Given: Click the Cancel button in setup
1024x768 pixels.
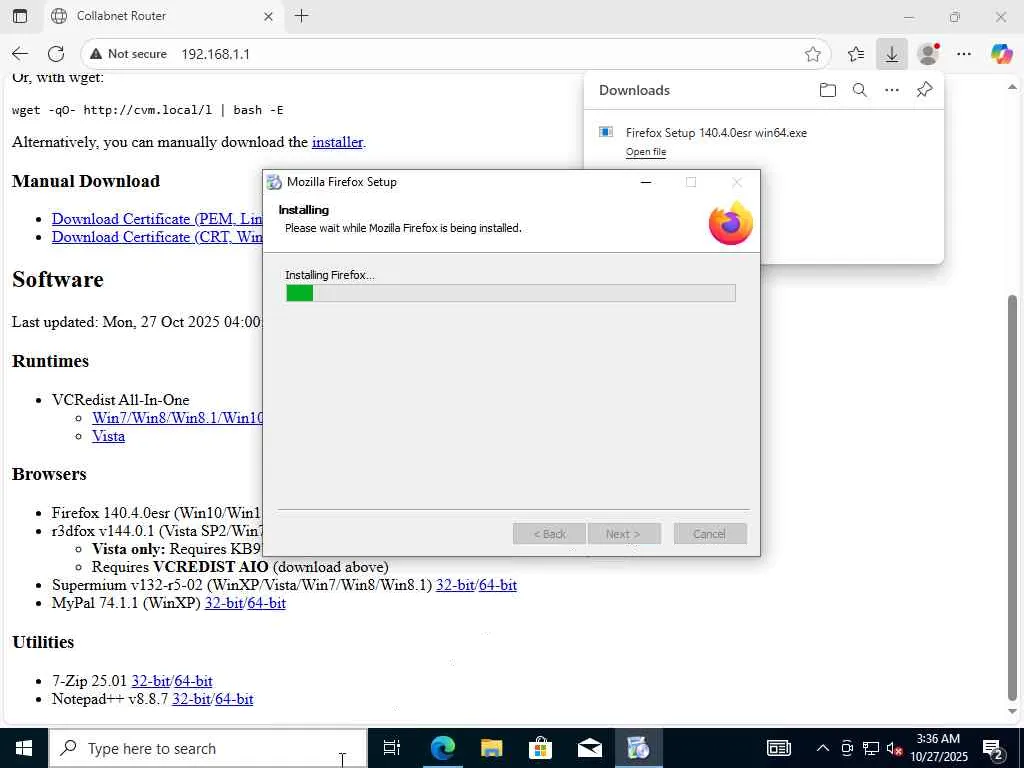Looking at the screenshot, I should click(x=709, y=534).
